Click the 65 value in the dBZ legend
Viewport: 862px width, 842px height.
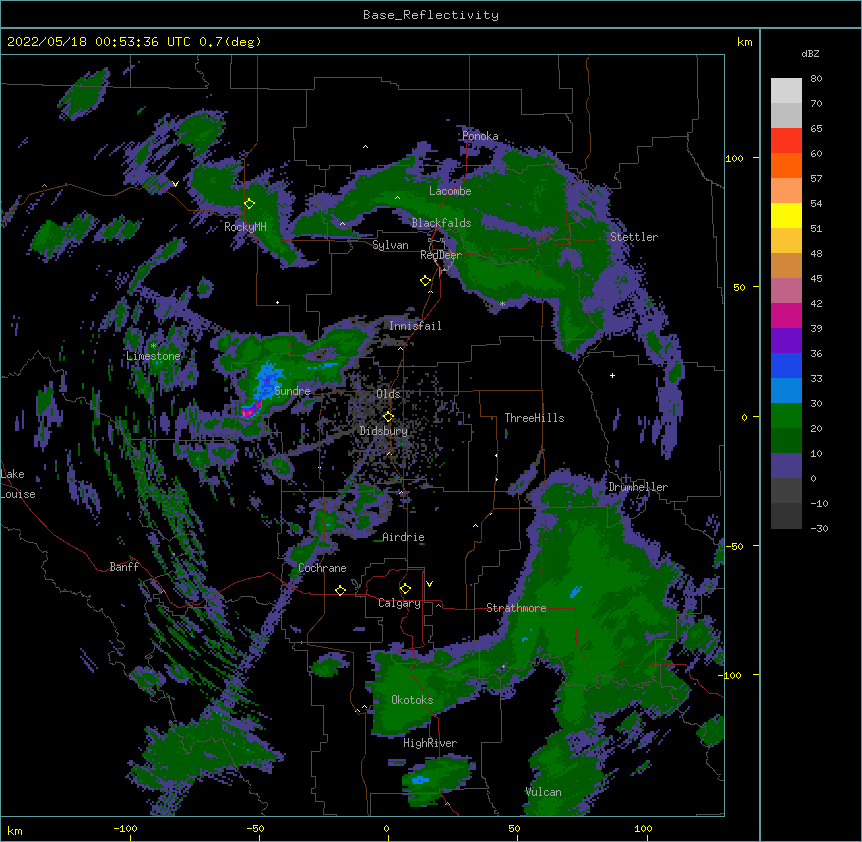pyautogui.click(x=816, y=128)
